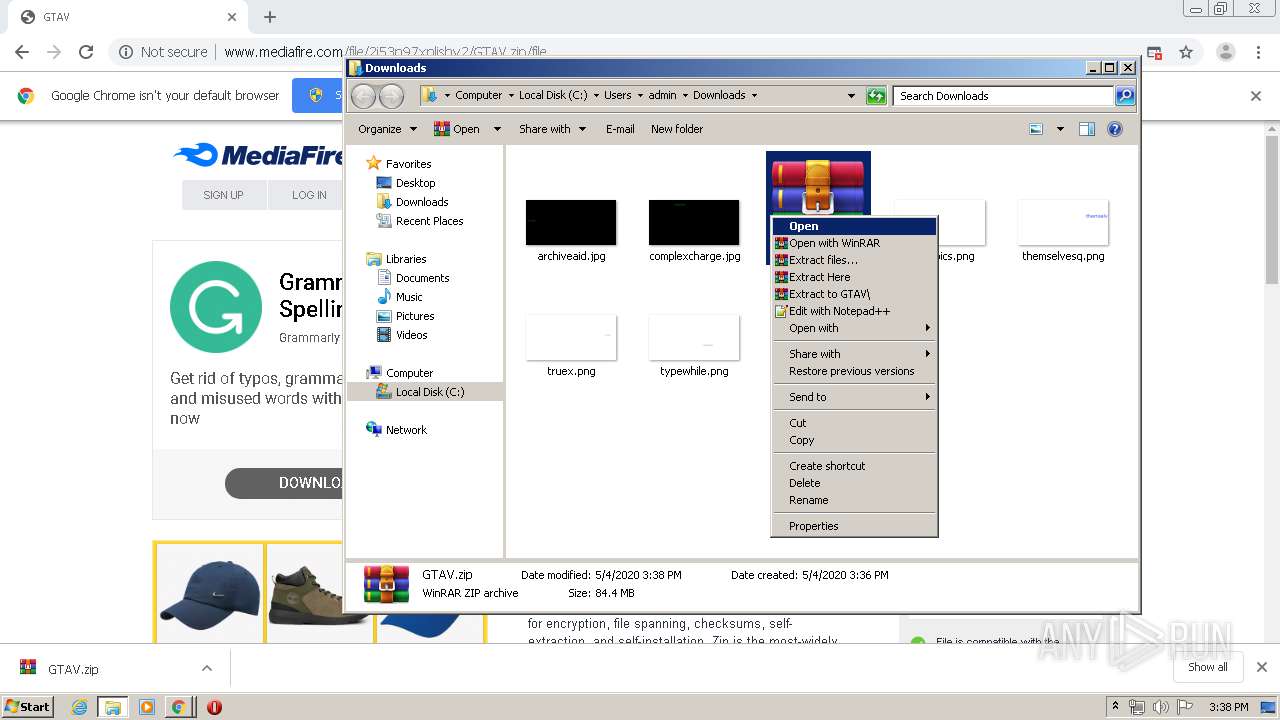Open GTAV.zip download options arrow
1280x720 pixels.
(207, 668)
